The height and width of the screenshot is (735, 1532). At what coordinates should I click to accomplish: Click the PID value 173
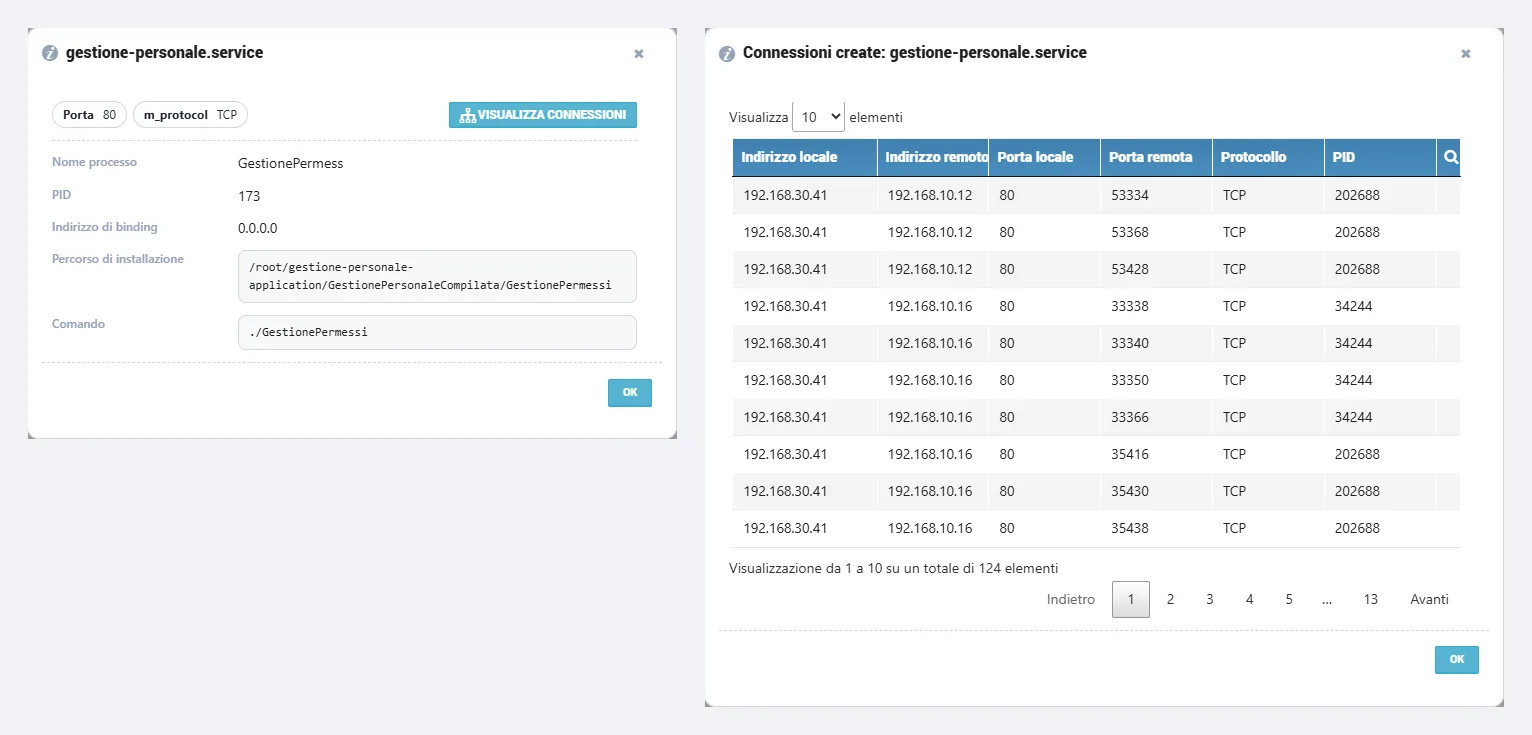pos(249,196)
